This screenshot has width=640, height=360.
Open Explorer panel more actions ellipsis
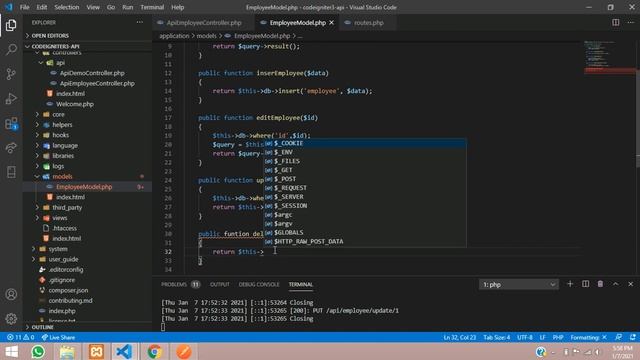tap(140, 22)
